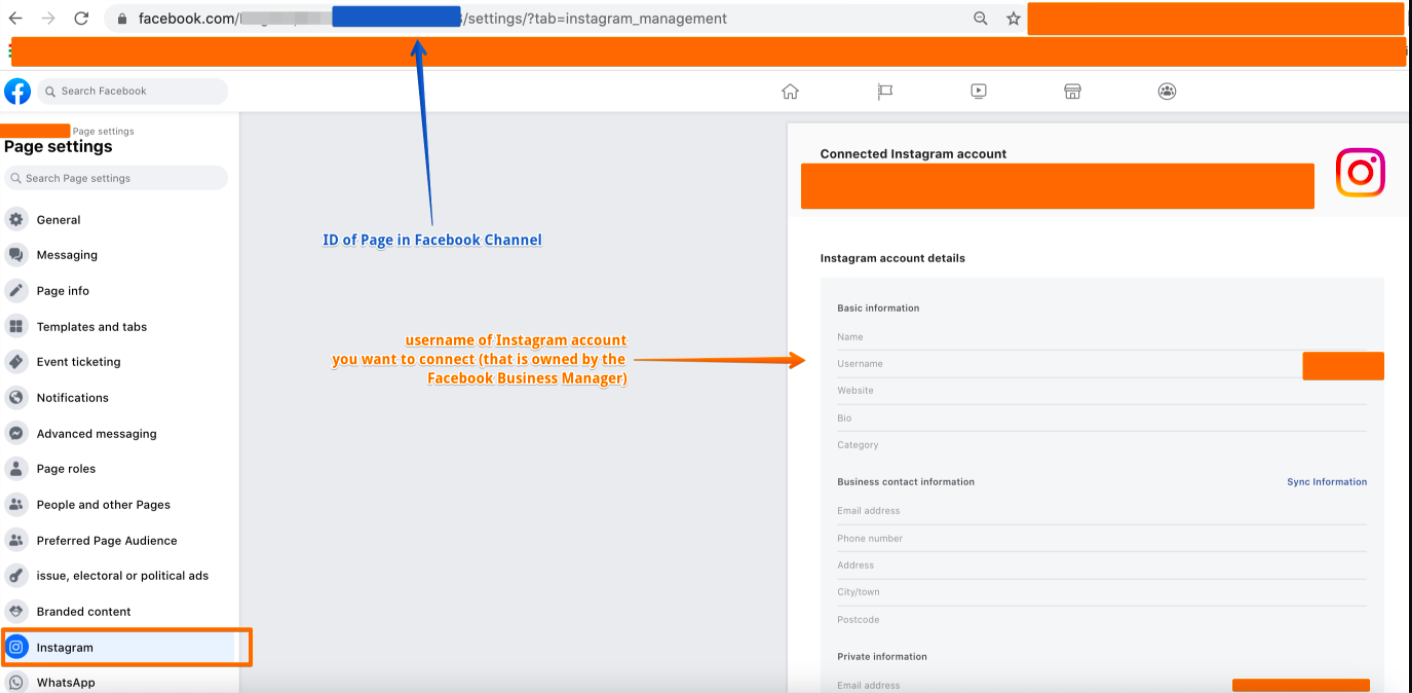The width and height of the screenshot is (1412, 693).
Task: Open the Pages flag icon
Action: point(885,91)
